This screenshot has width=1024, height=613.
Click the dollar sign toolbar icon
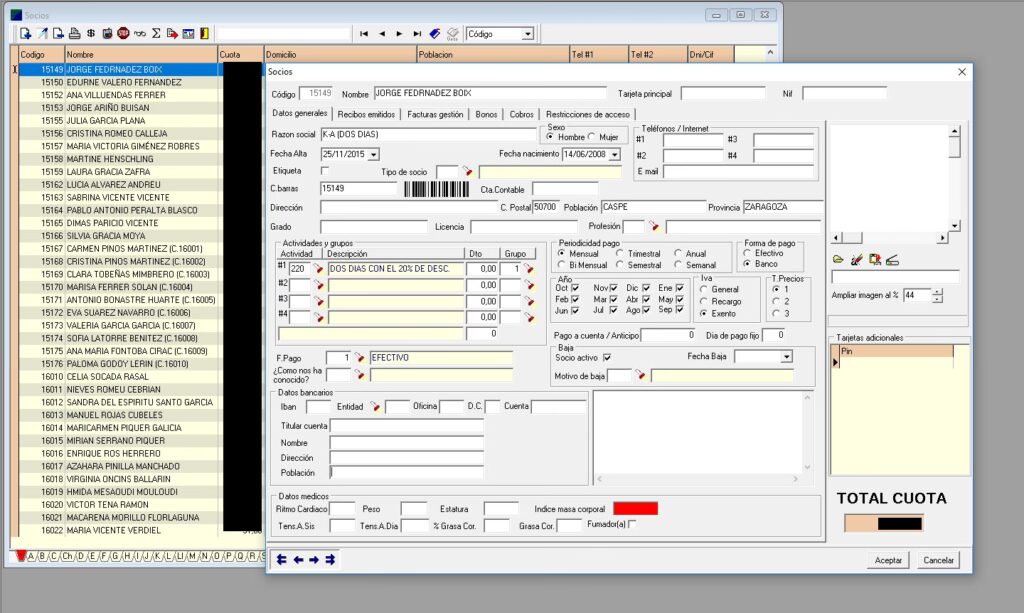pyautogui.click(x=91, y=34)
